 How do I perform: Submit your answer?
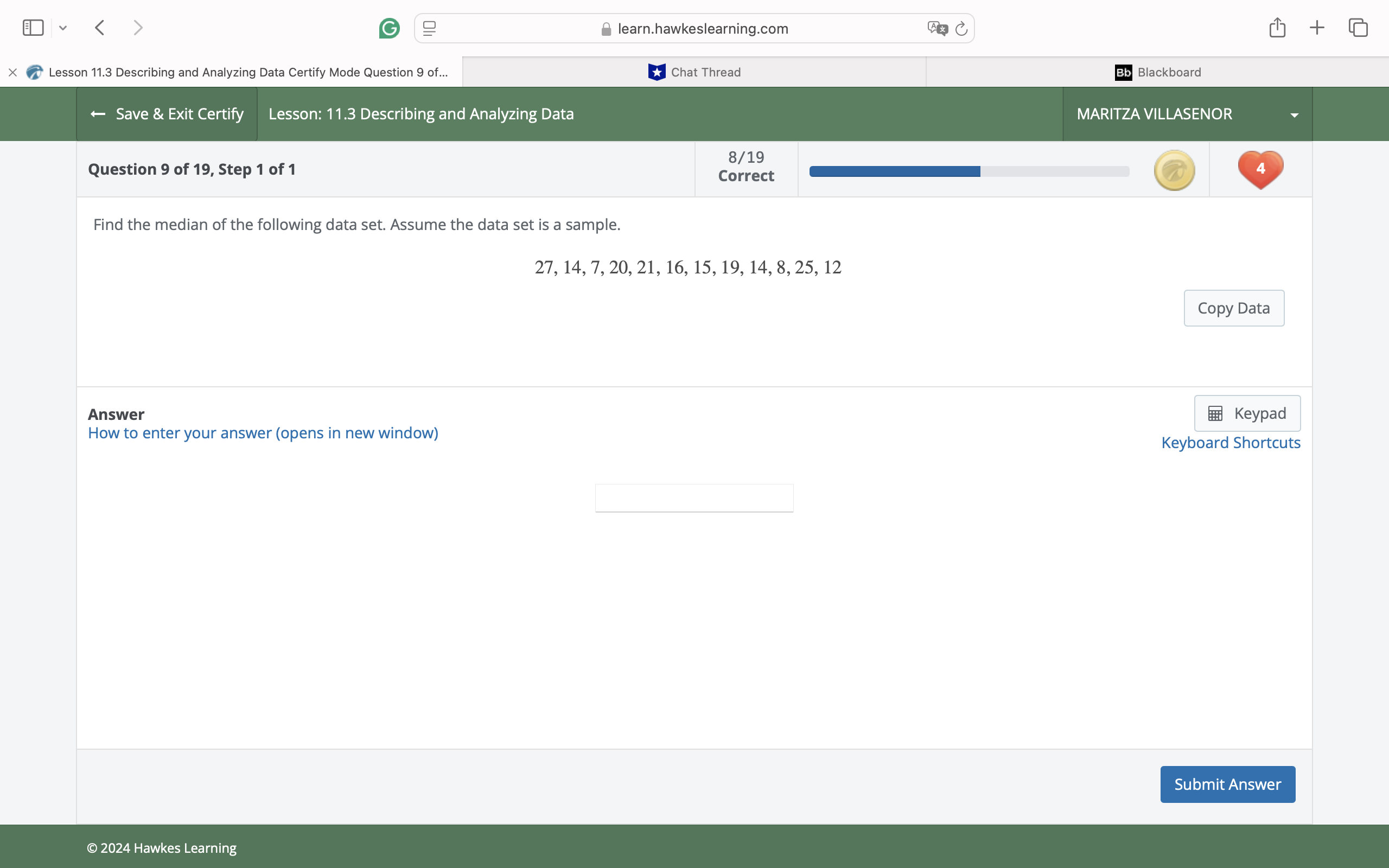point(1227,783)
